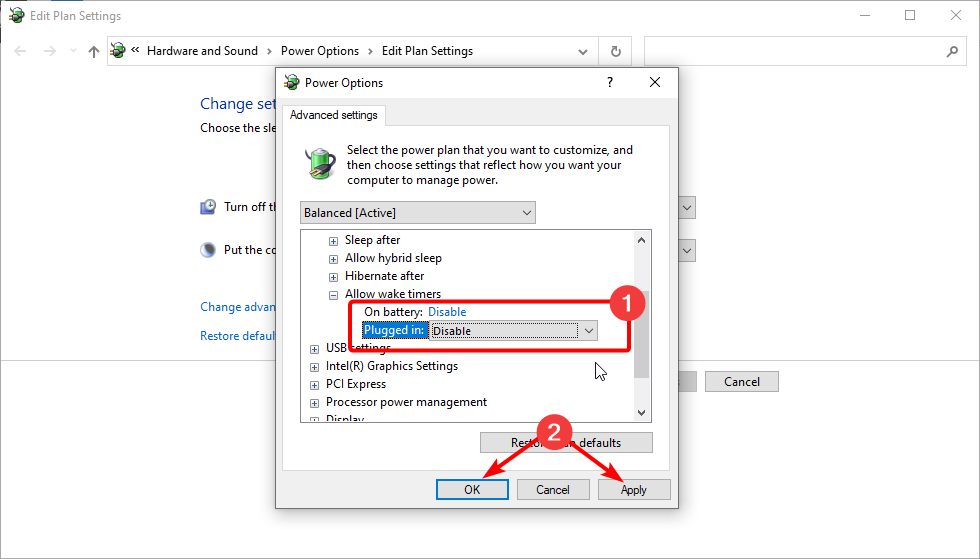Select the PCI Express item
Image resolution: width=980 pixels, height=559 pixels.
coord(356,384)
